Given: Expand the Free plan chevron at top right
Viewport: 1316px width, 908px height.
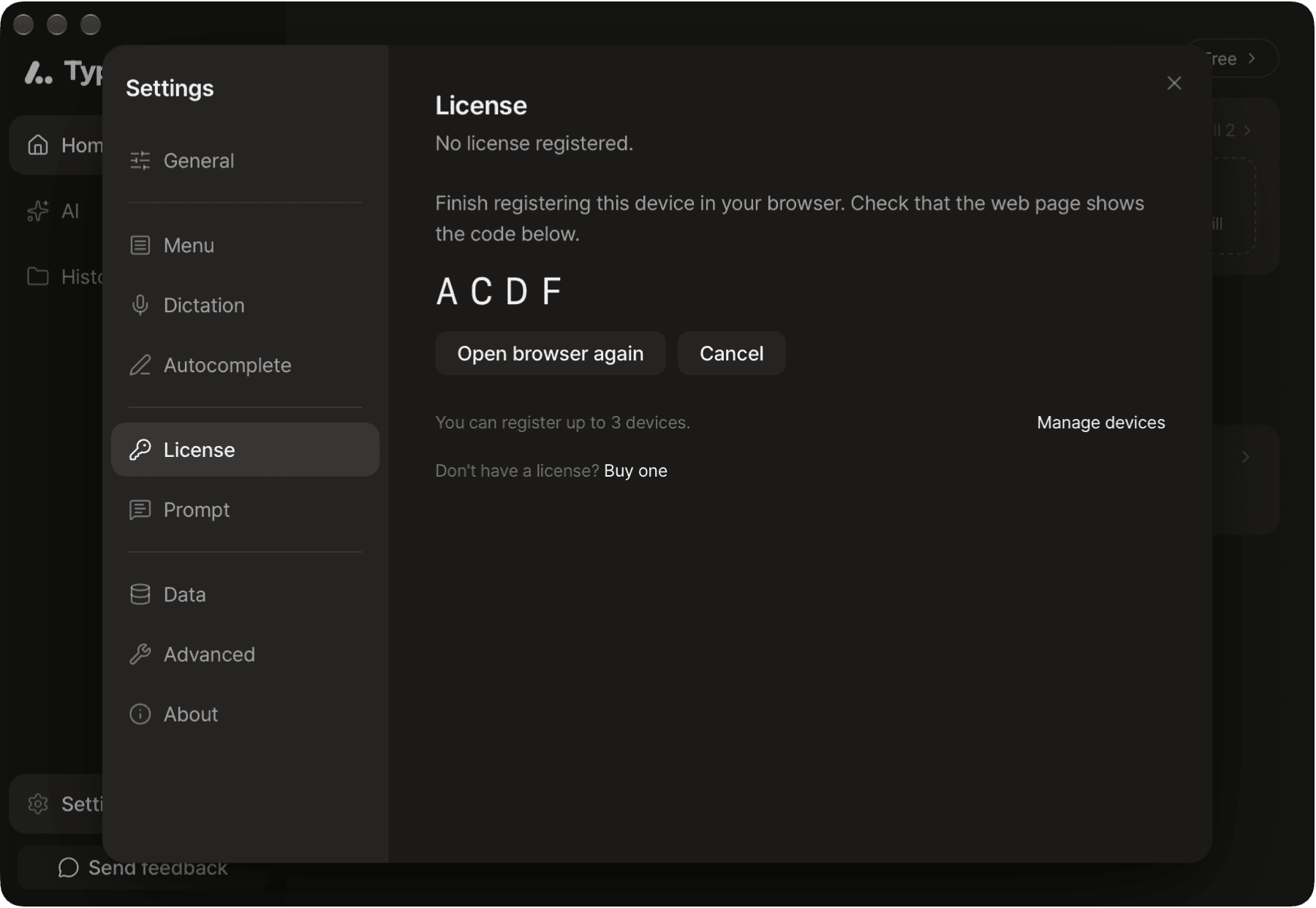Looking at the screenshot, I should pos(1252,58).
